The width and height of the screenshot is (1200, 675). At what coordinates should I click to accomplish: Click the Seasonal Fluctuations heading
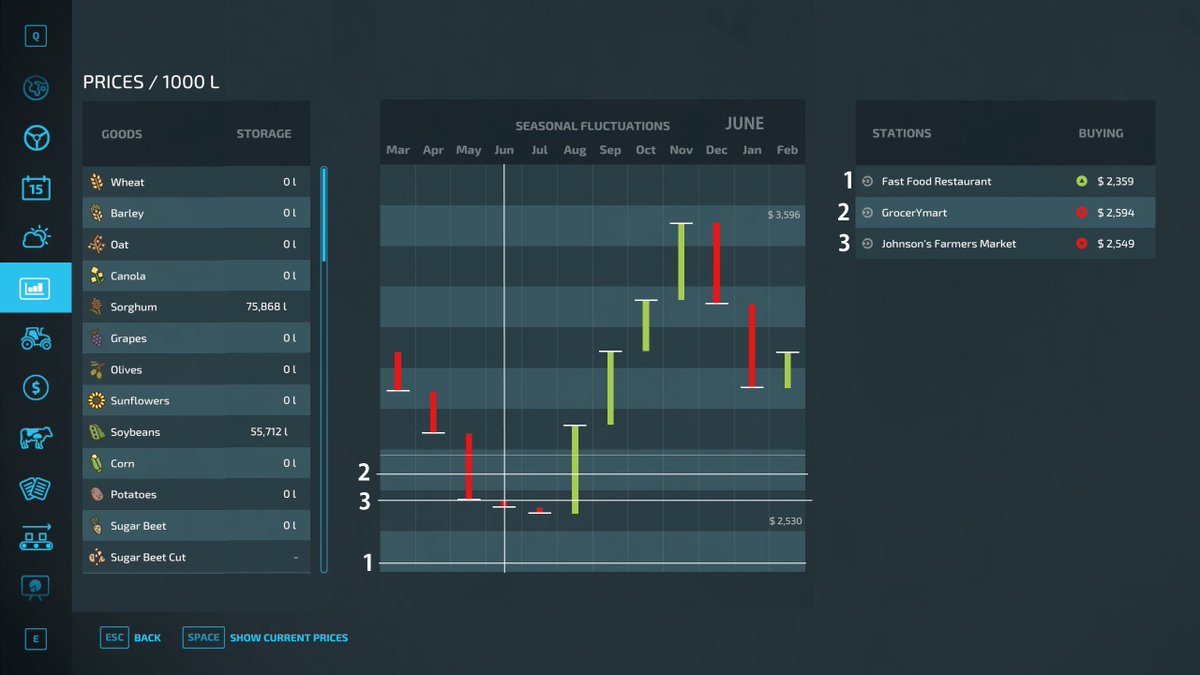592,126
